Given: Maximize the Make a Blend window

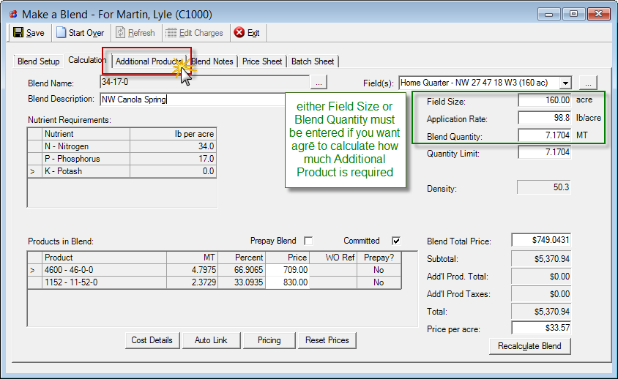Looking at the screenshot, I should click(x=574, y=14).
